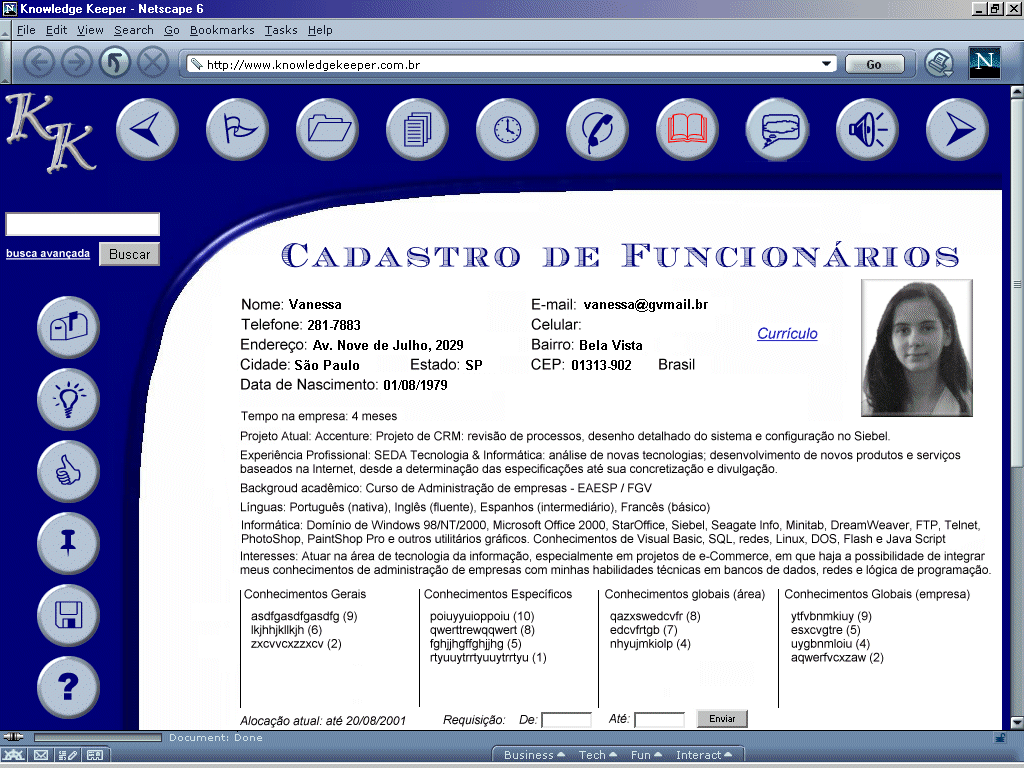Image resolution: width=1024 pixels, height=768 pixels.
Task: Click the browser Back button
Action: pyautogui.click(x=39, y=63)
